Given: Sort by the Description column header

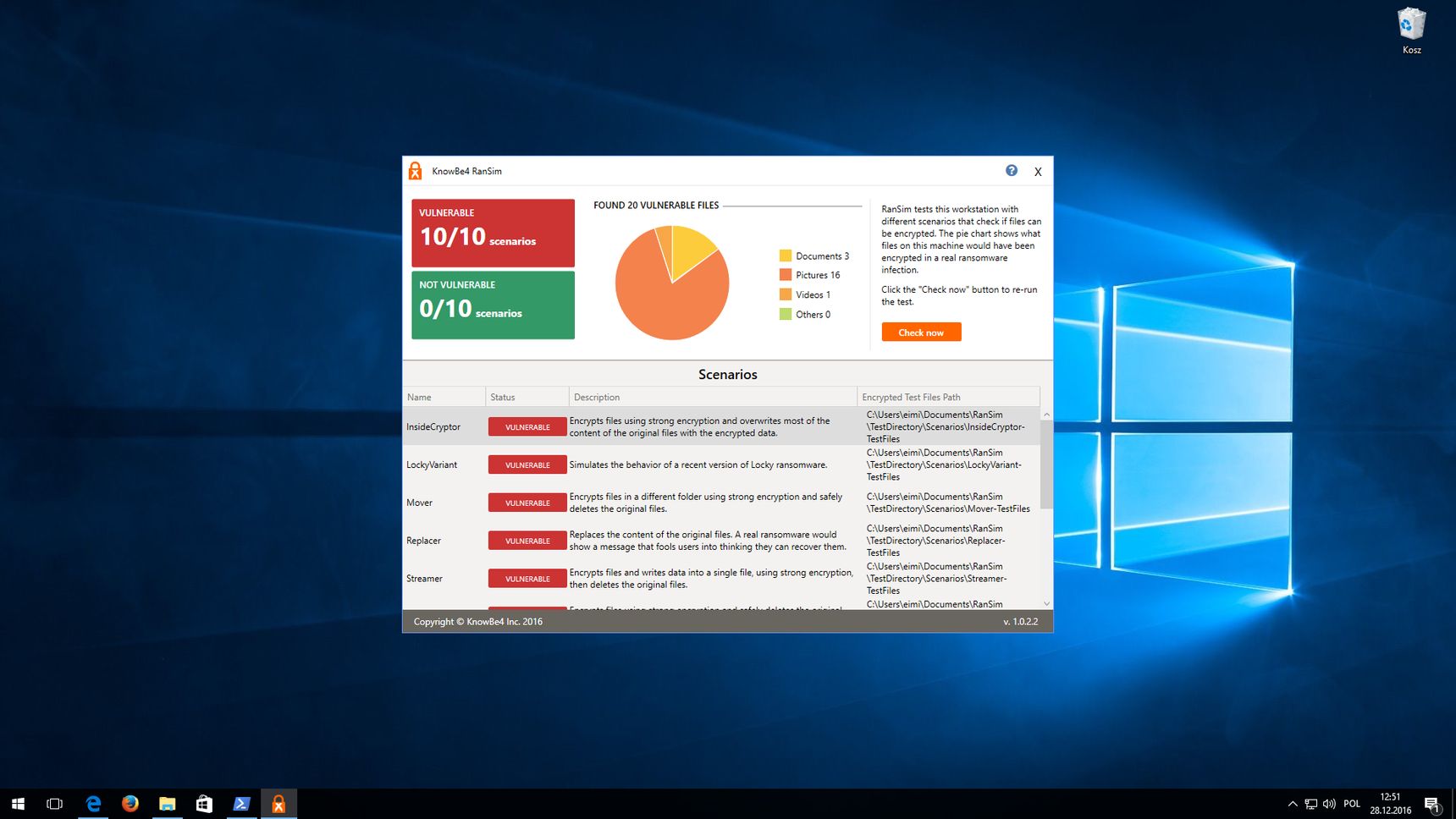Looking at the screenshot, I should pyautogui.click(x=713, y=397).
